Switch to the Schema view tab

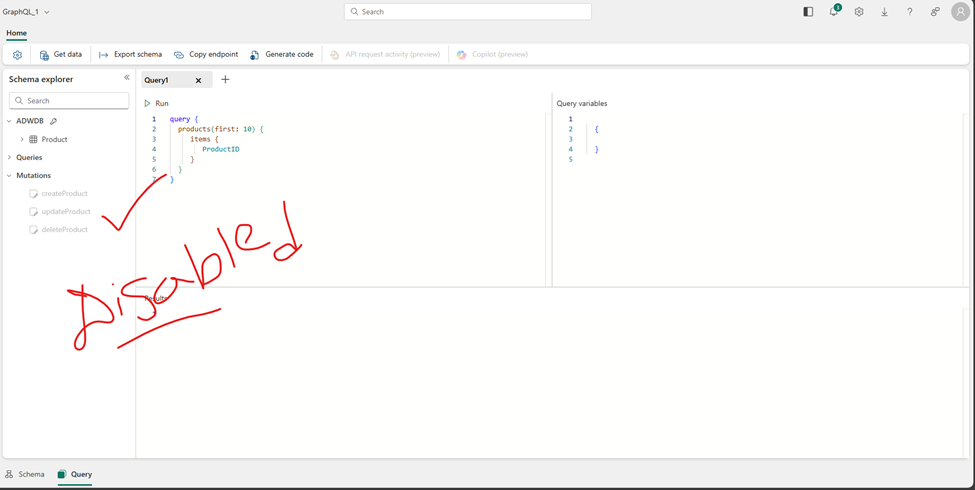(x=25, y=474)
